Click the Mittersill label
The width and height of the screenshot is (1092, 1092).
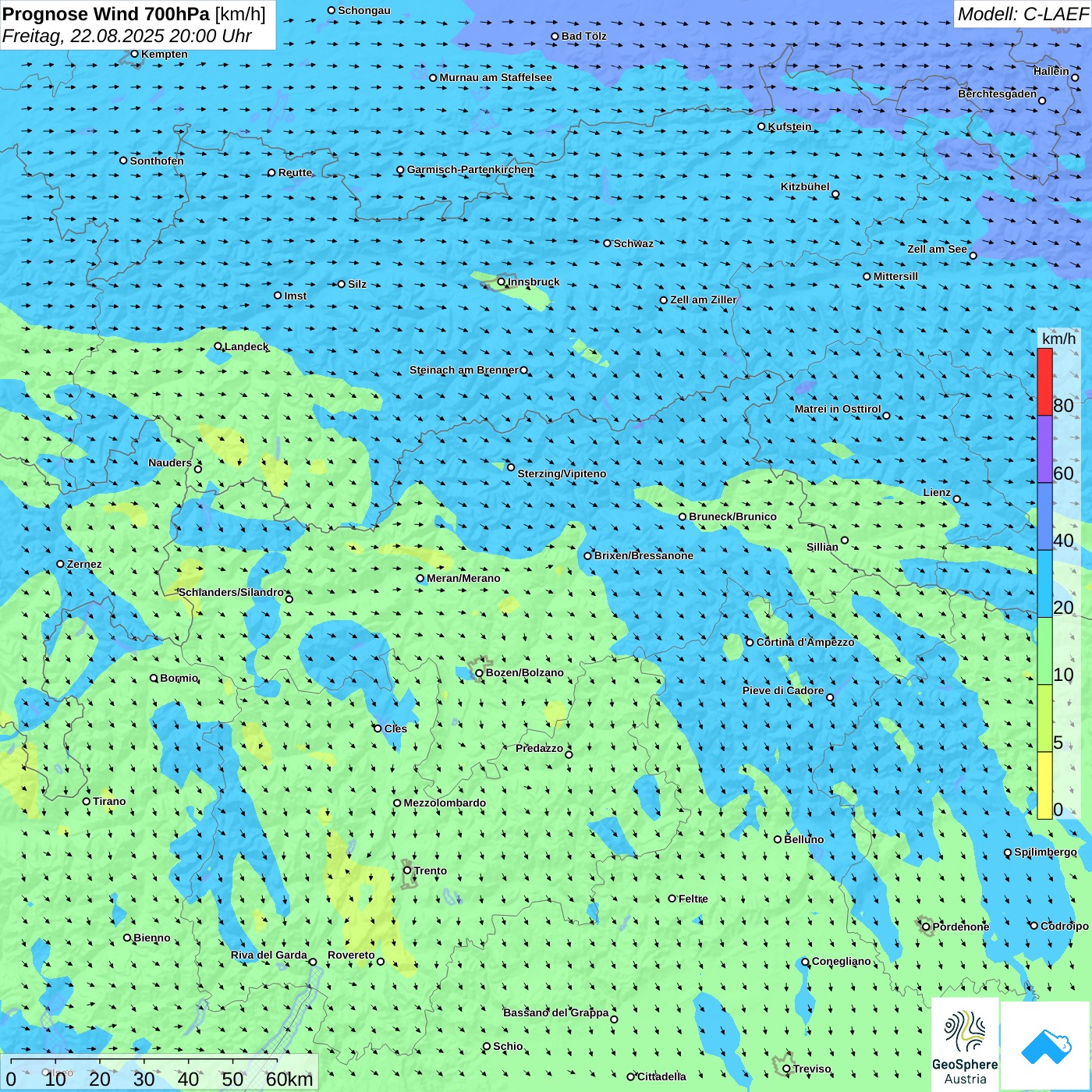(895, 276)
